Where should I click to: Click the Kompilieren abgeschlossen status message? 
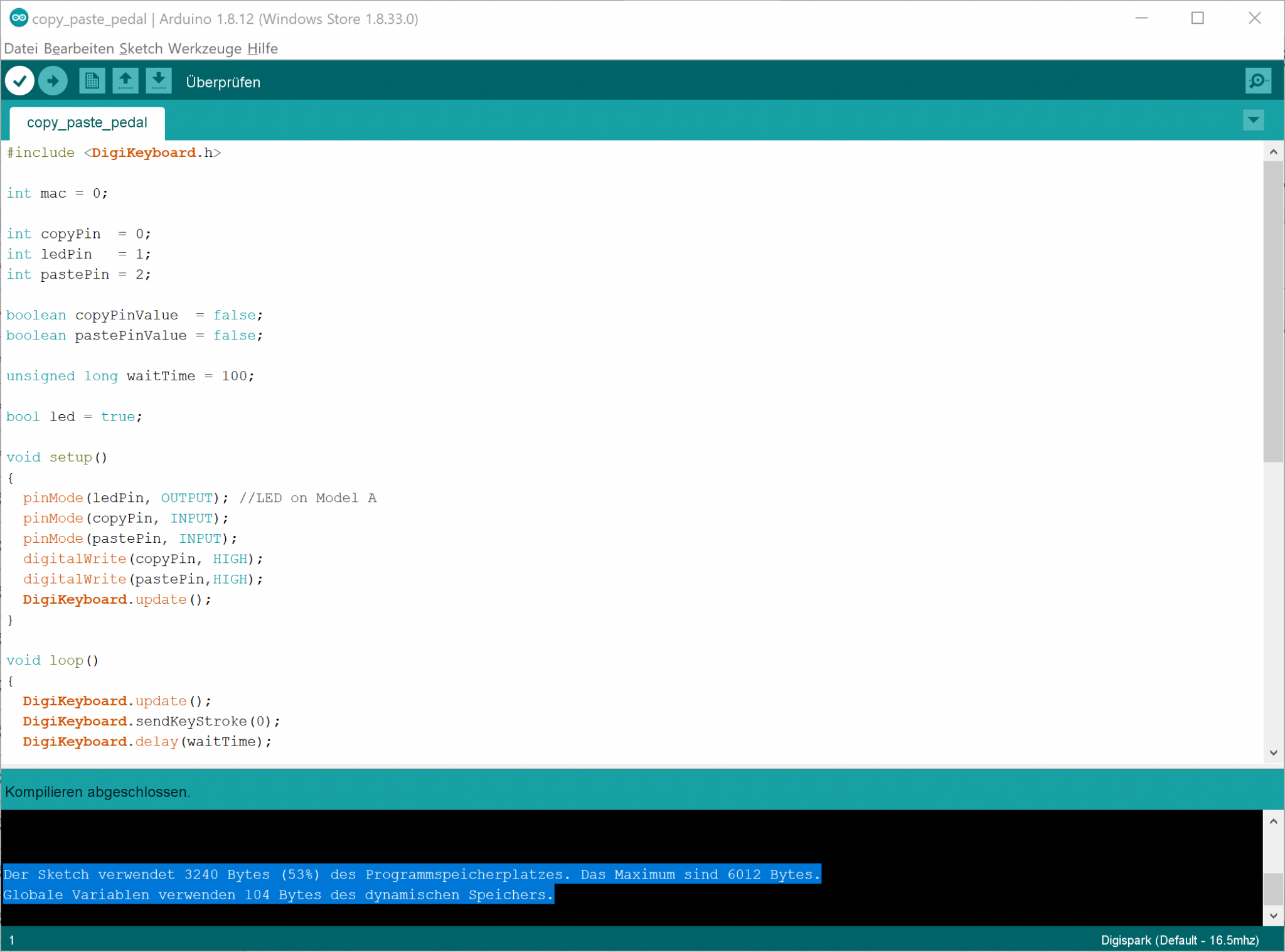coord(97,791)
